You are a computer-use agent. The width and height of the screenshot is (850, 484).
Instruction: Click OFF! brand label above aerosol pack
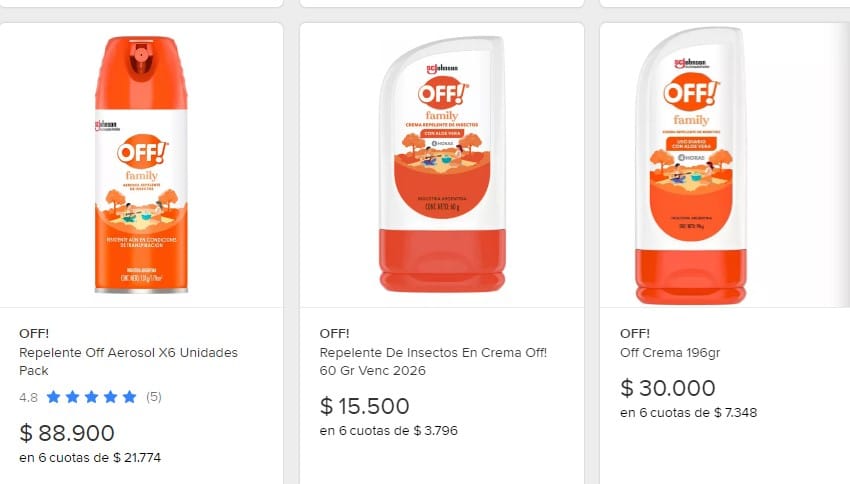tap(34, 333)
